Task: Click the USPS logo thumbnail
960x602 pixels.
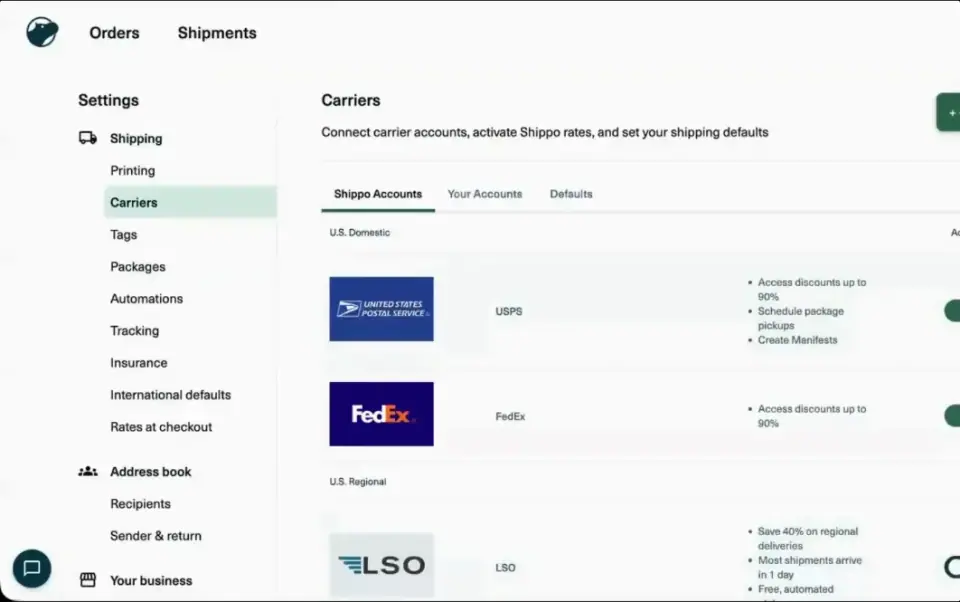Action: (x=381, y=309)
